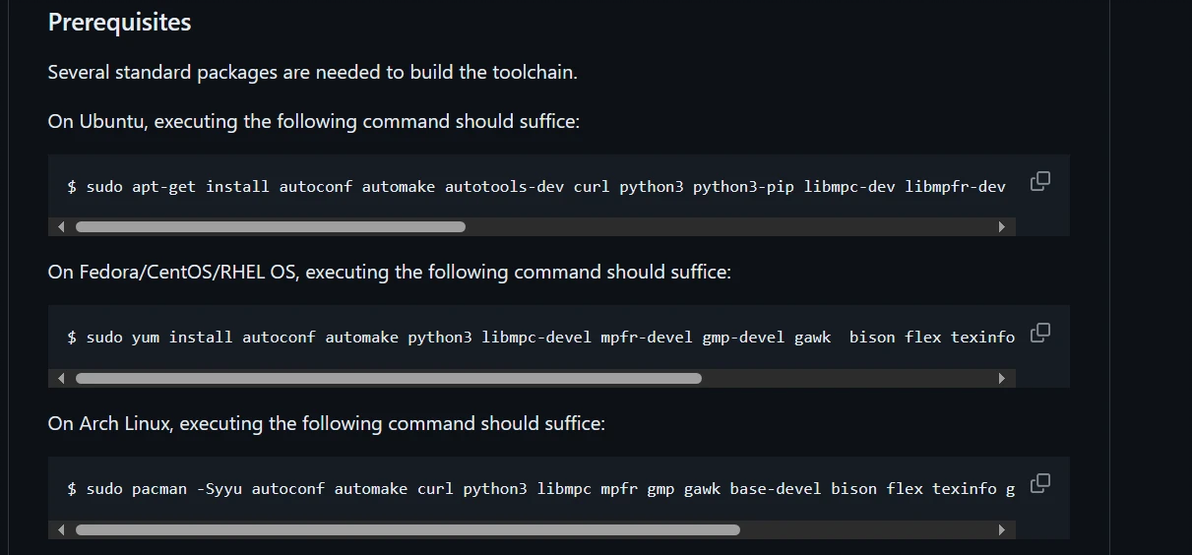Viewport: 1192px width, 555px height.
Task: Click right scroll arrow under apt-get command
Action: coord(1001,227)
